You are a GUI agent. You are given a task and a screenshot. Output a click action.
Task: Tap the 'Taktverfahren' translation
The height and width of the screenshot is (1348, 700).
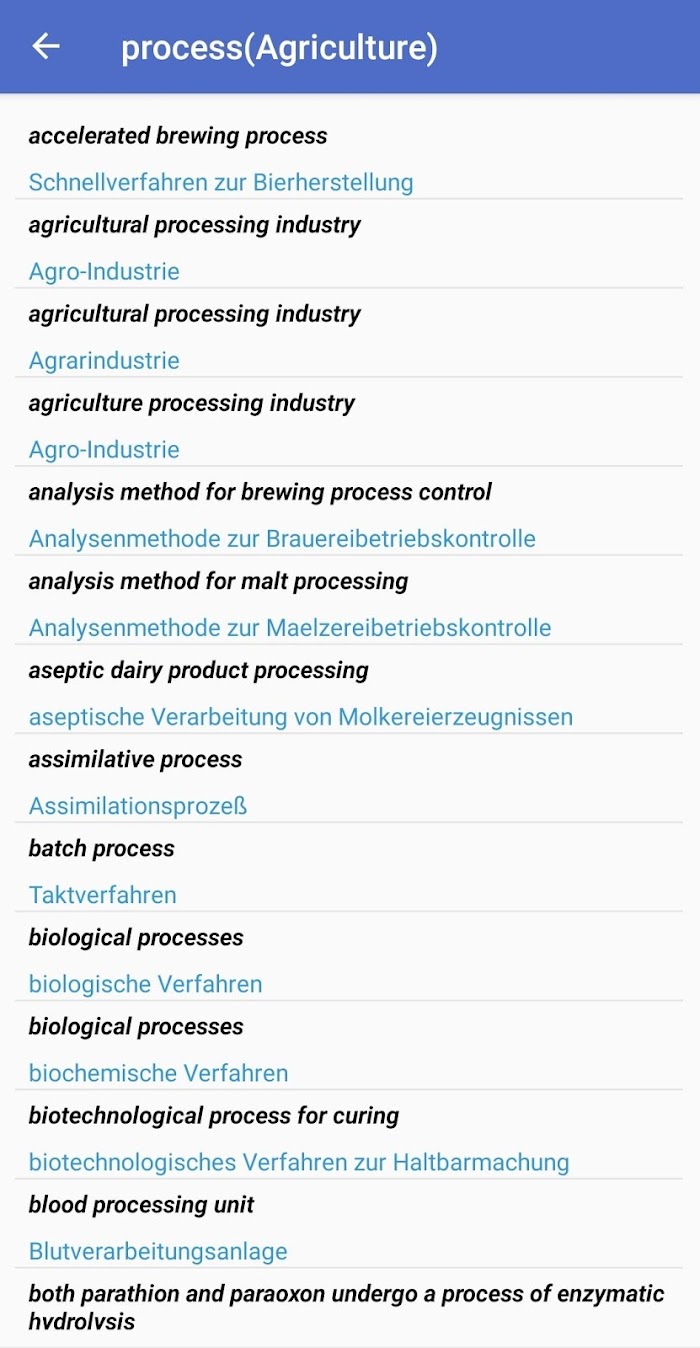coord(102,895)
